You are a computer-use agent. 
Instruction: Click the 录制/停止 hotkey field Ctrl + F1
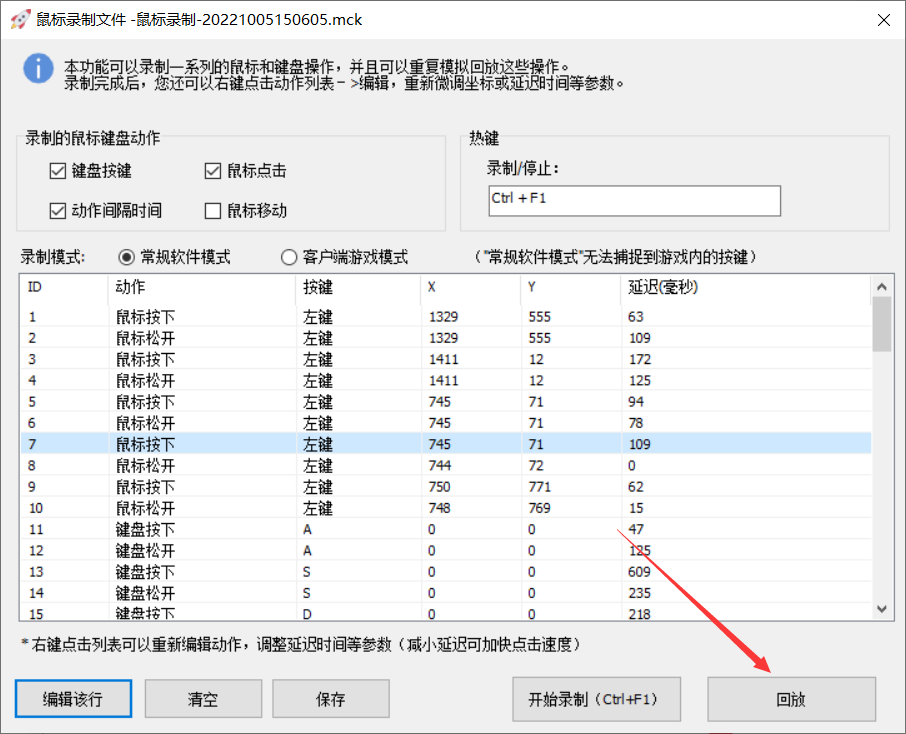634,201
